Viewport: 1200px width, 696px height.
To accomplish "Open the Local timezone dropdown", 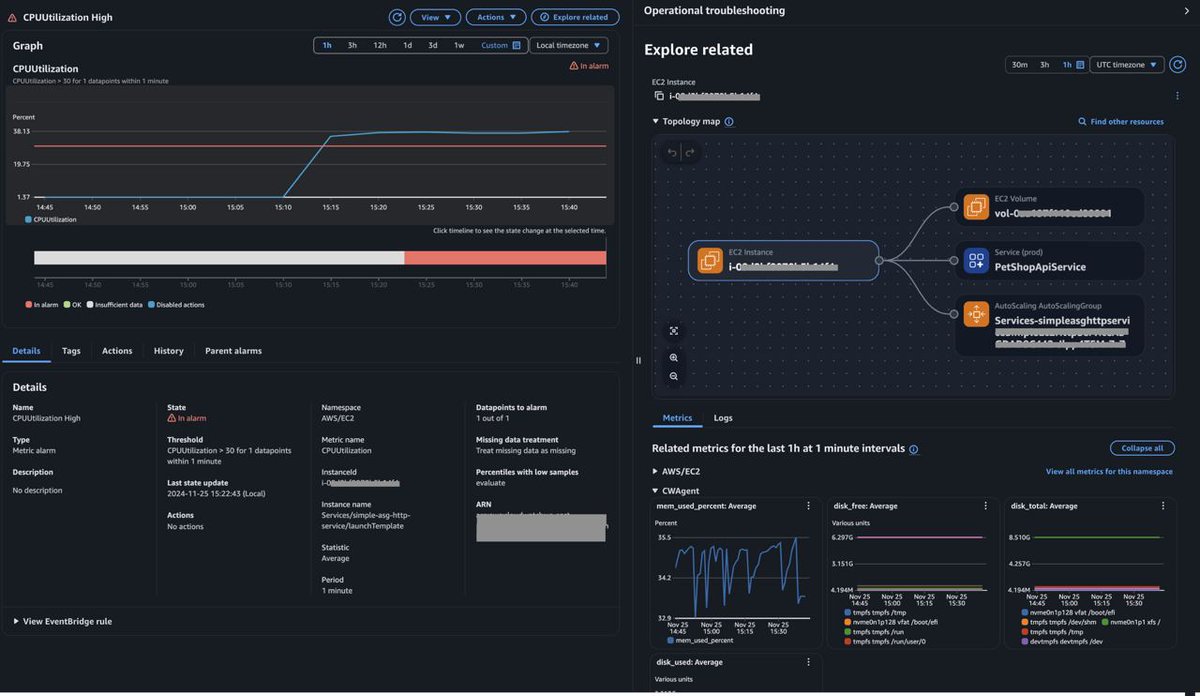I will [x=569, y=45].
